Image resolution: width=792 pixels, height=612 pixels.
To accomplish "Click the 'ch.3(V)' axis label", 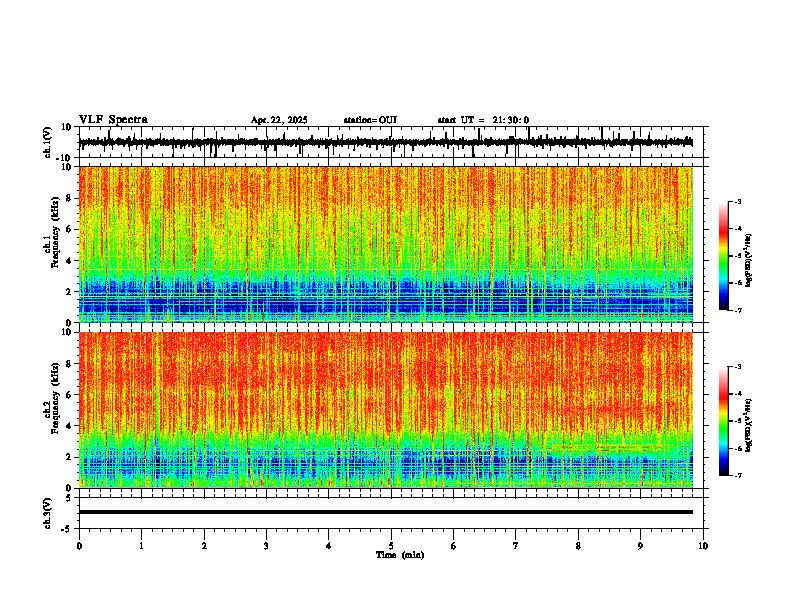I will coord(48,513).
